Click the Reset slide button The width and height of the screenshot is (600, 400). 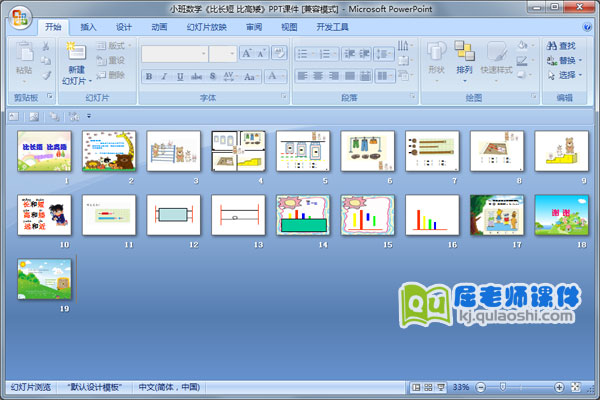pyautogui.click(x=111, y=60)
